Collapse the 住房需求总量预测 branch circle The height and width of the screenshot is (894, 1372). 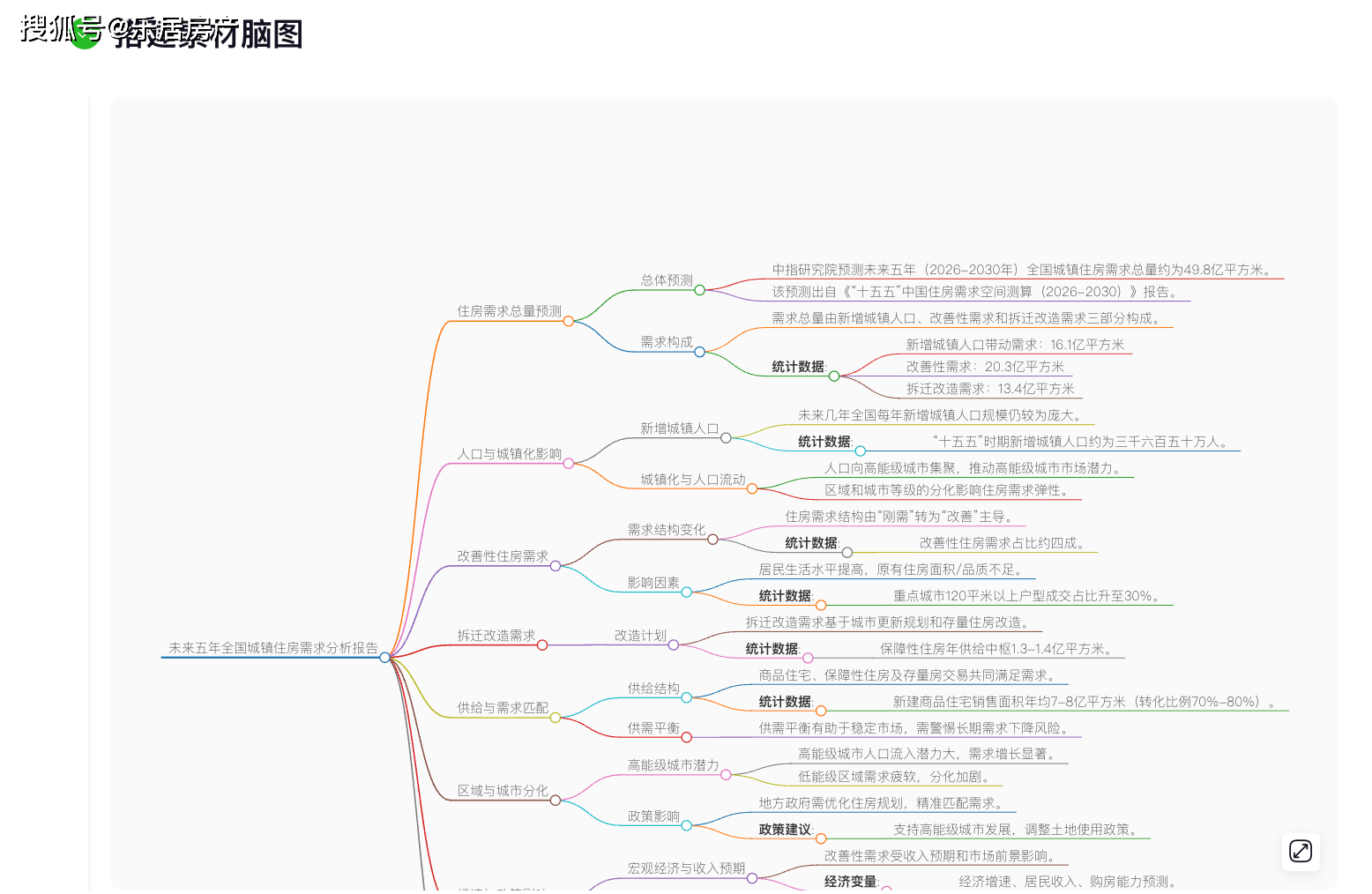click(569, 321)
